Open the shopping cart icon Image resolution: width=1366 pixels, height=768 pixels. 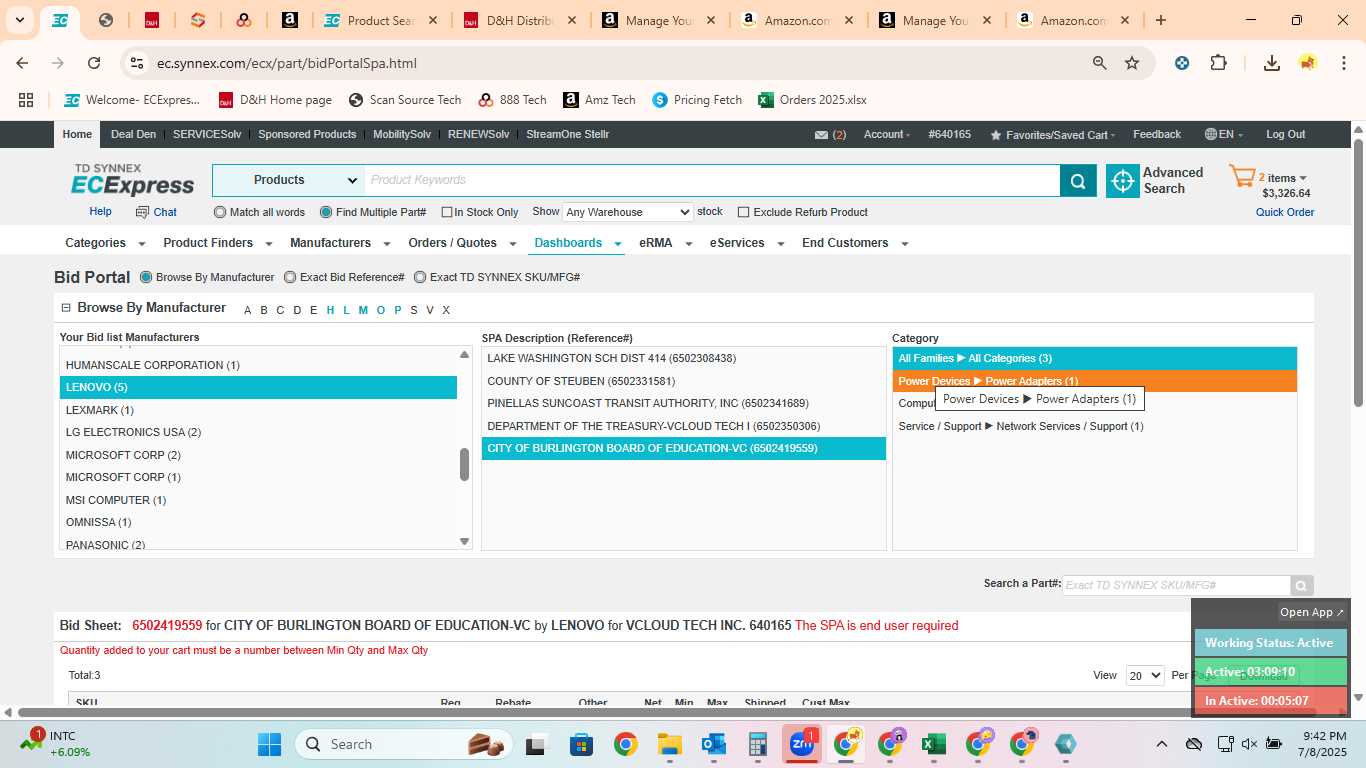coord(1241,178)
